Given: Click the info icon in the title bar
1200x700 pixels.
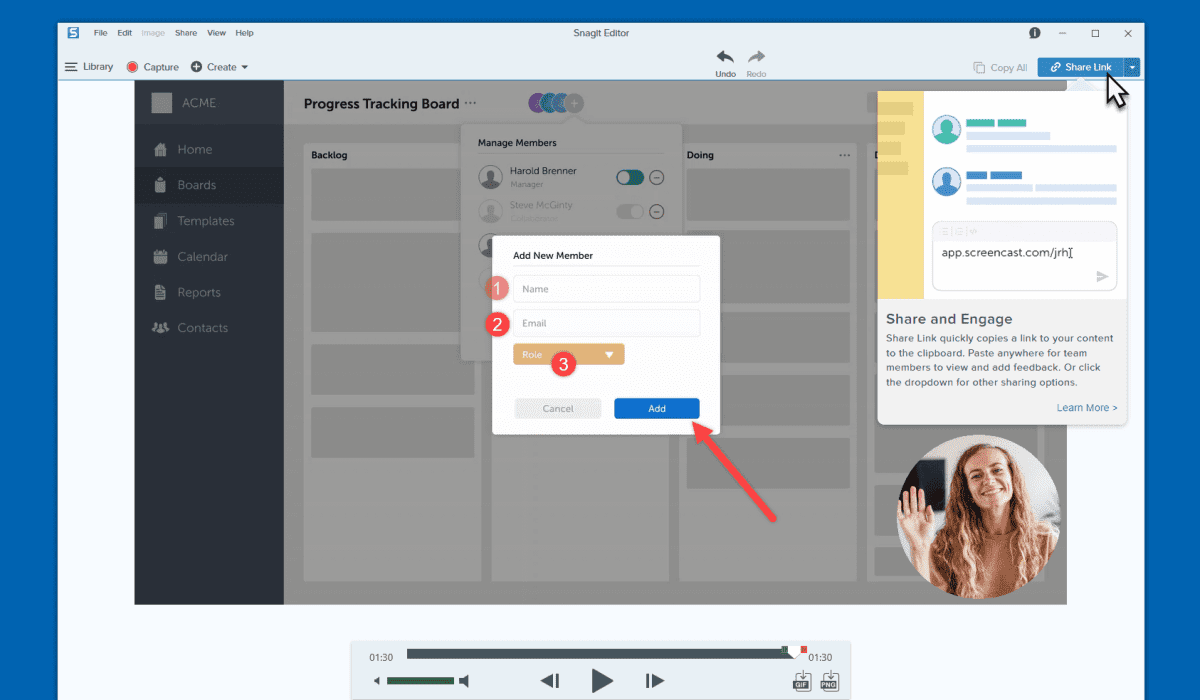Looking at the screenshot, I should 1035,33.
